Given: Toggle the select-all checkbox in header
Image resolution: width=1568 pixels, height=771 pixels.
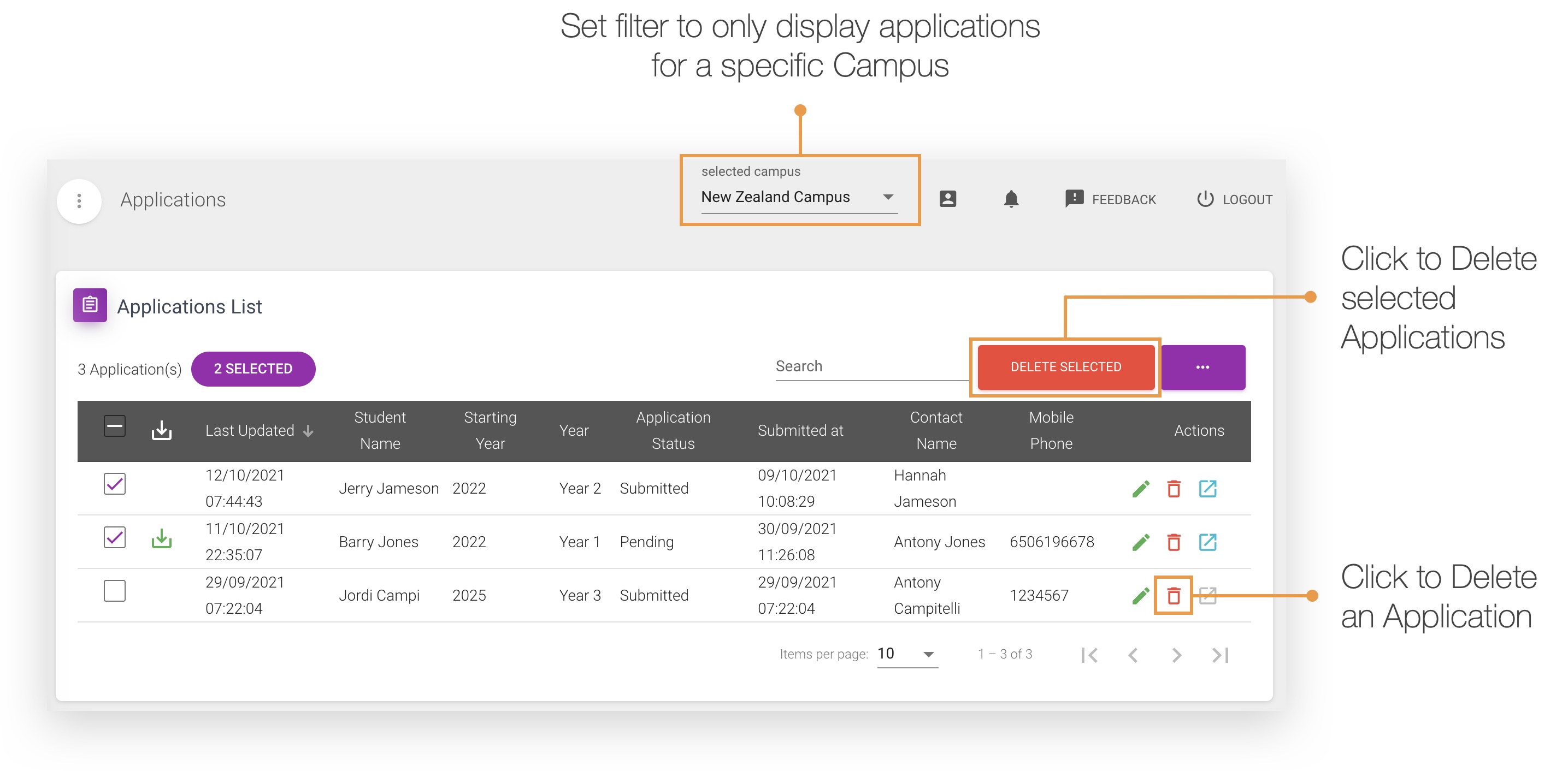Looking at the screenshot, I should click(x=114, y=425).
